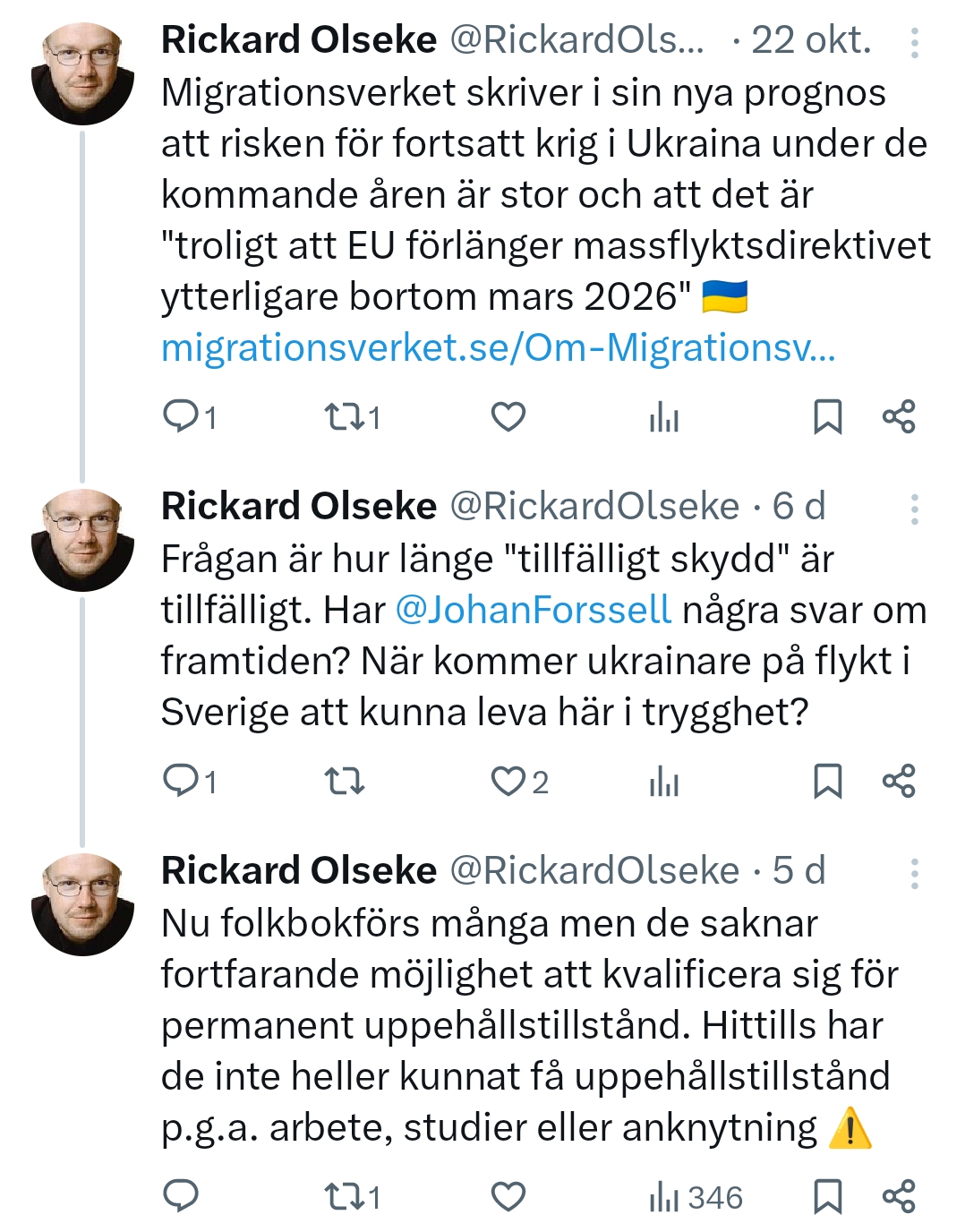
Task: Bookmark the 6 d tweet
Action: pos(826,781)
